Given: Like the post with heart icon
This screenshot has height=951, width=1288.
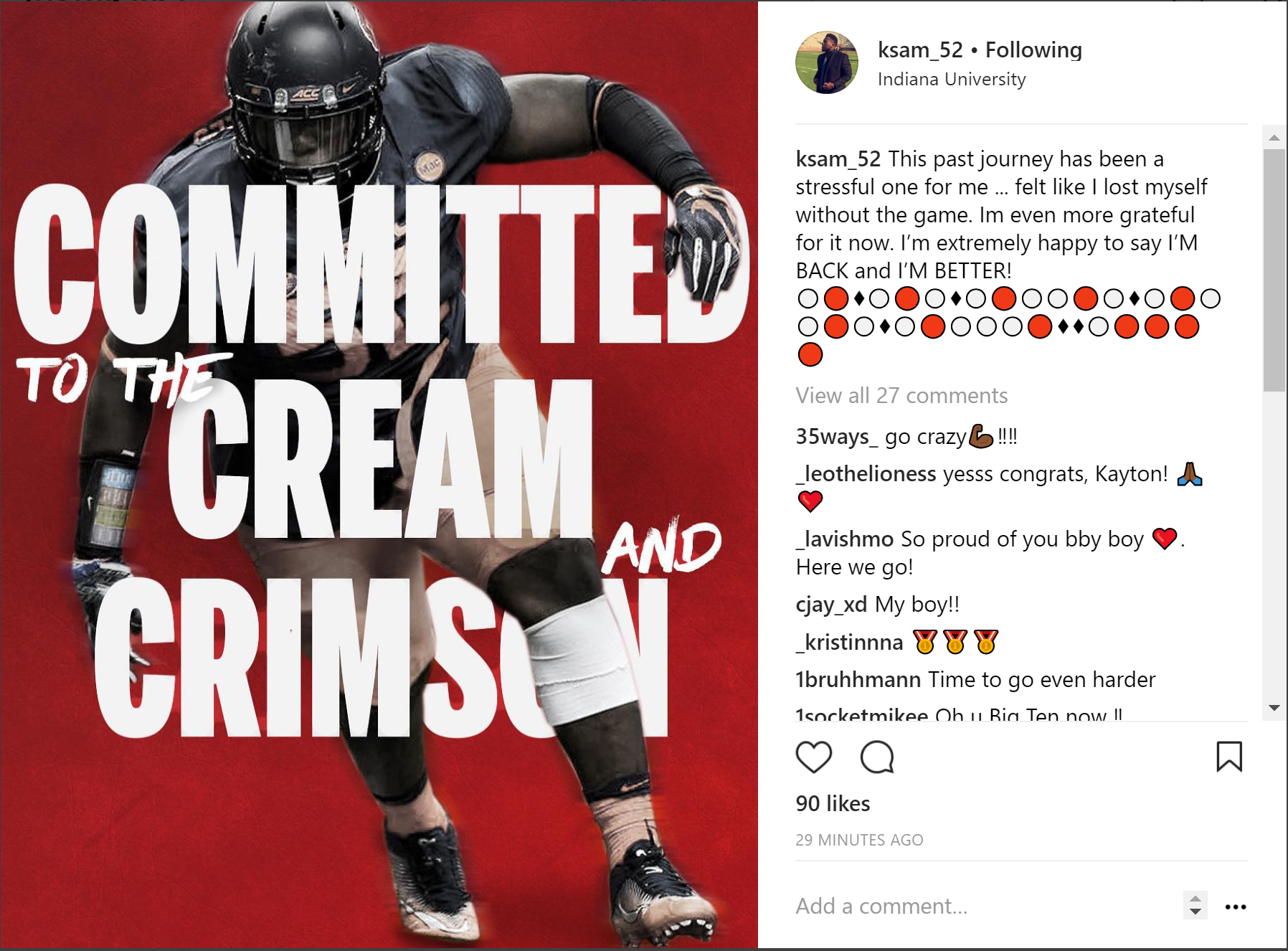Looking at the screenshot, I should 813,757.
